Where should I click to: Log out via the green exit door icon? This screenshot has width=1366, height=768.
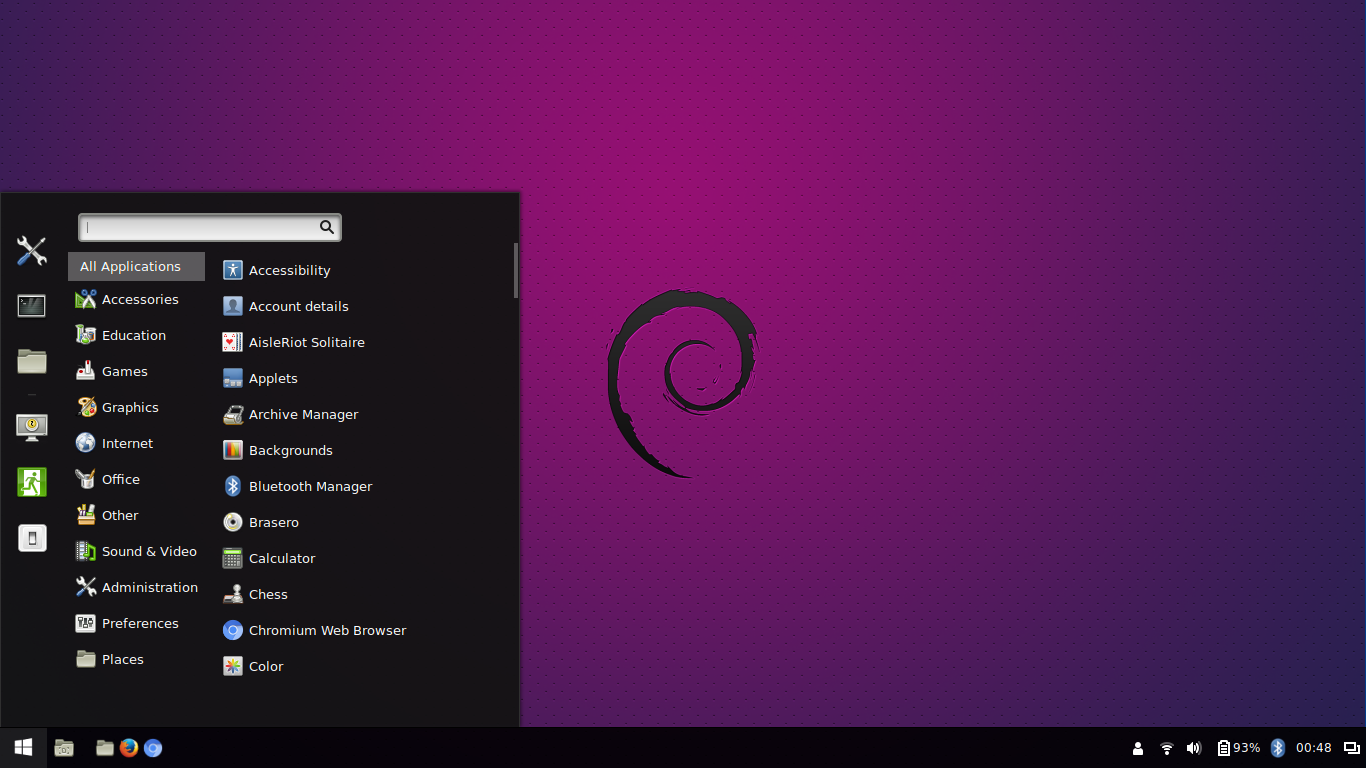(x=31, y=482)
